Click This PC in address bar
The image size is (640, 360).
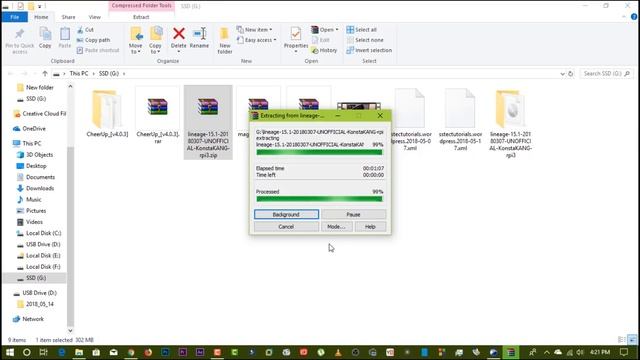[x=79, y=73]
